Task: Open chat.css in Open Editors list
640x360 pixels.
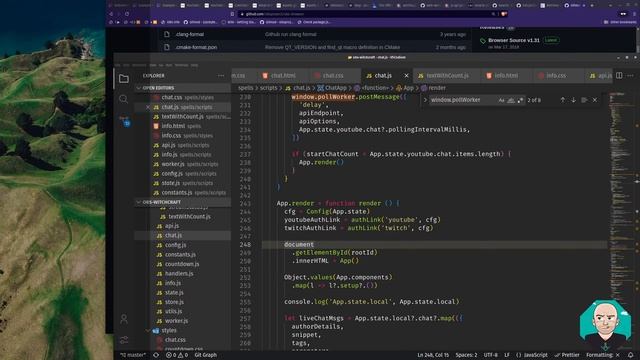Action: click(182, 98)
